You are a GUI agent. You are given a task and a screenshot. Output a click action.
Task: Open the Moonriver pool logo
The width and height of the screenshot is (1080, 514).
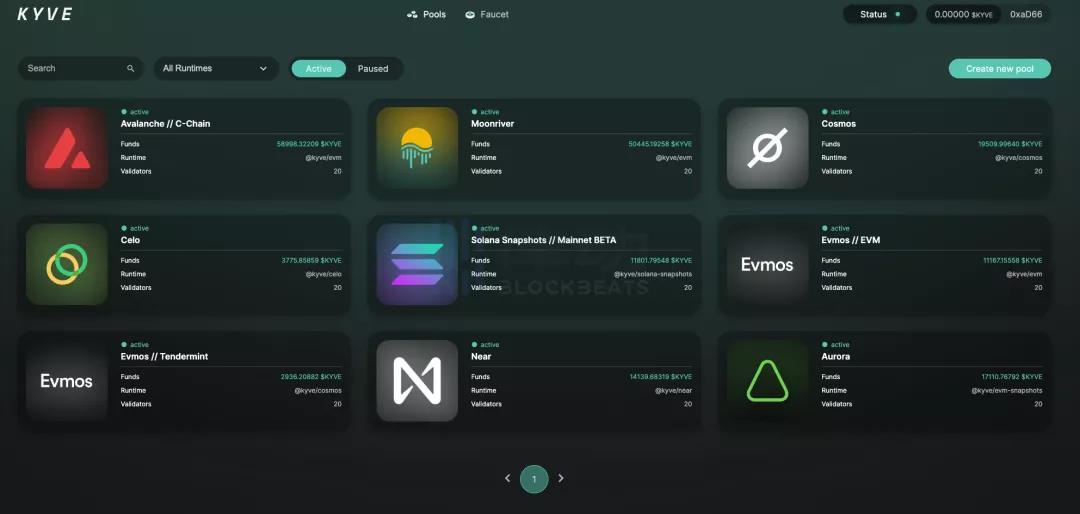[x=417, y=147]
